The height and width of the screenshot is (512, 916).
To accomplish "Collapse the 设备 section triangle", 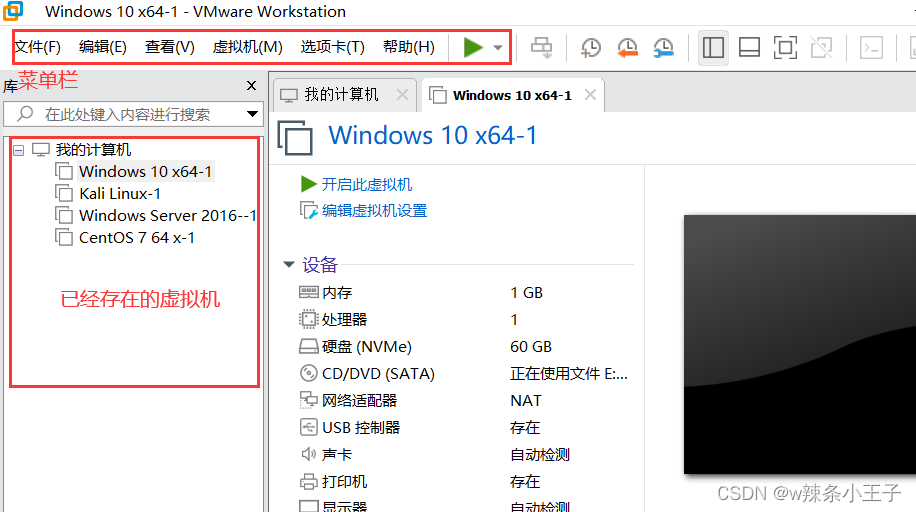I will 289,264.
